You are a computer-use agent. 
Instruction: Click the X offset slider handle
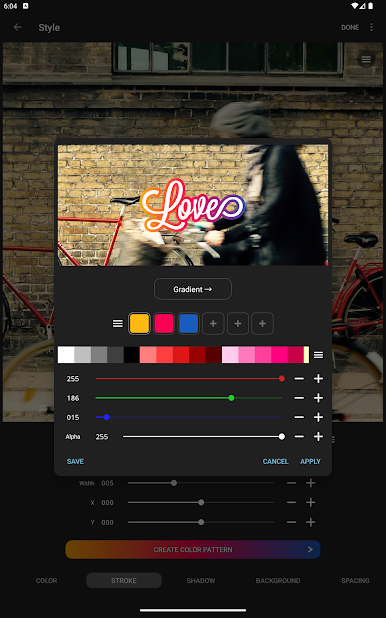click(201, 503)
